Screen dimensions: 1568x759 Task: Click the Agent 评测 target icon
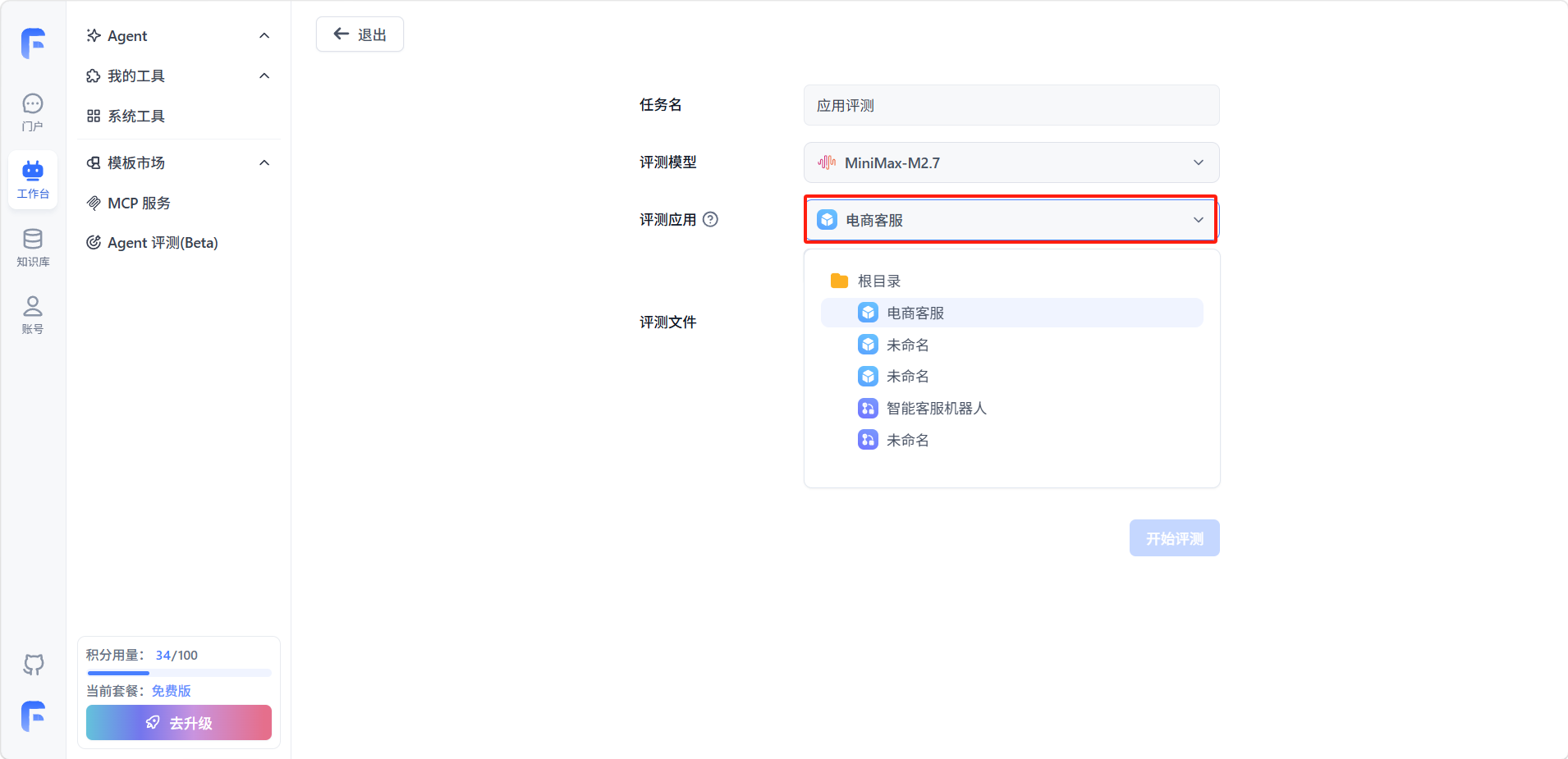coord(94,242)
